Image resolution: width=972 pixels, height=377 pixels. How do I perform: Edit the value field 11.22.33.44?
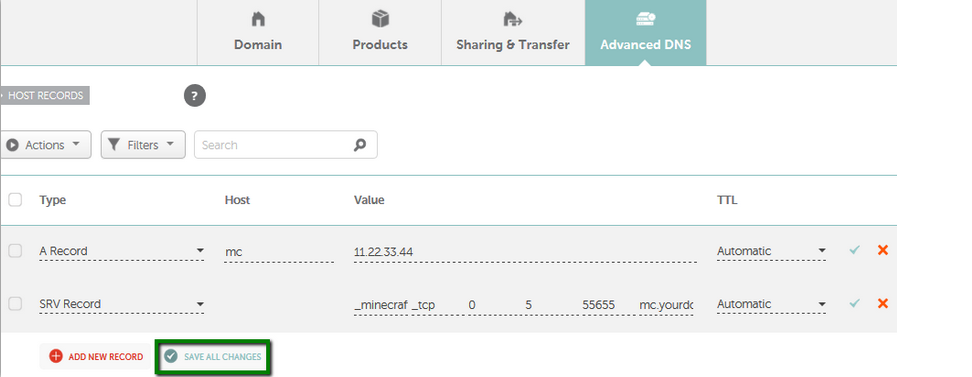[x=525, y=252]
